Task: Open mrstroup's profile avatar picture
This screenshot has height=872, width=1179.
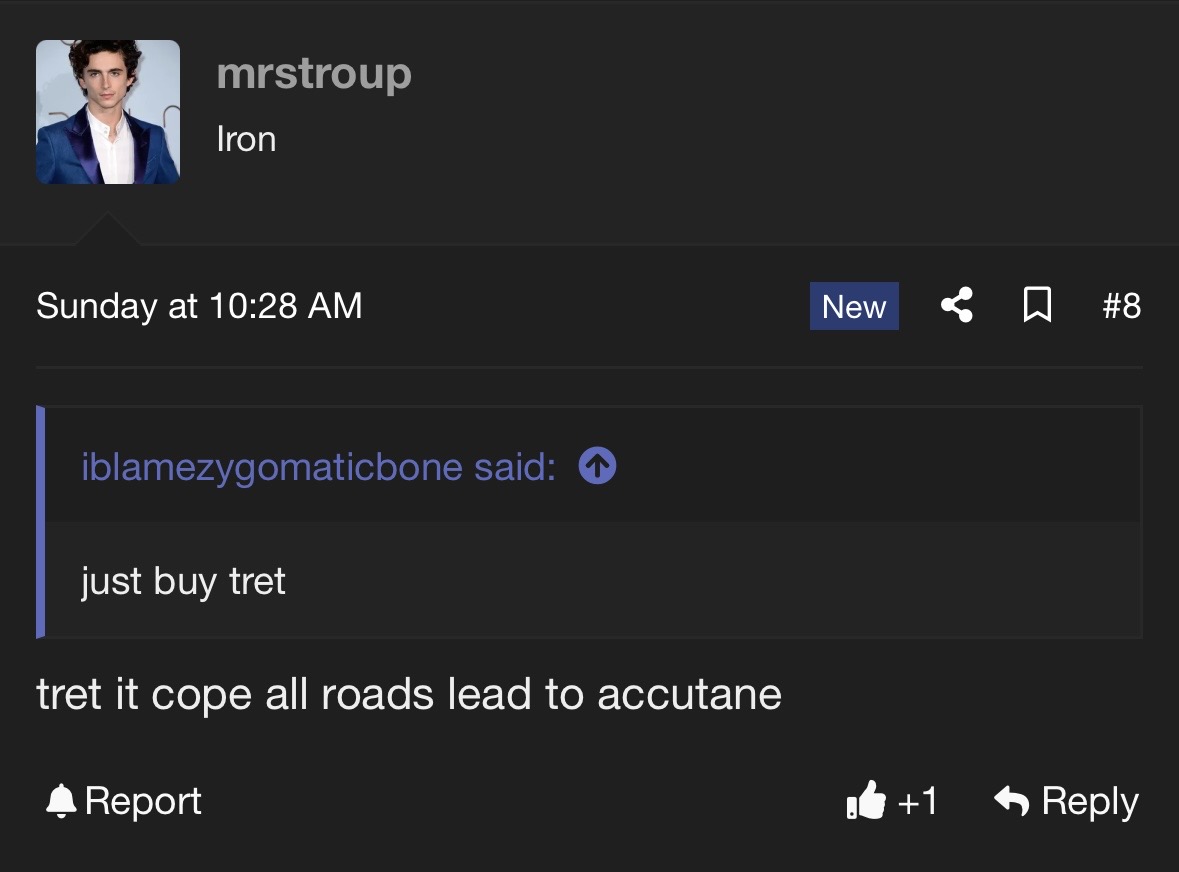Action: click(x=108, y=112)
